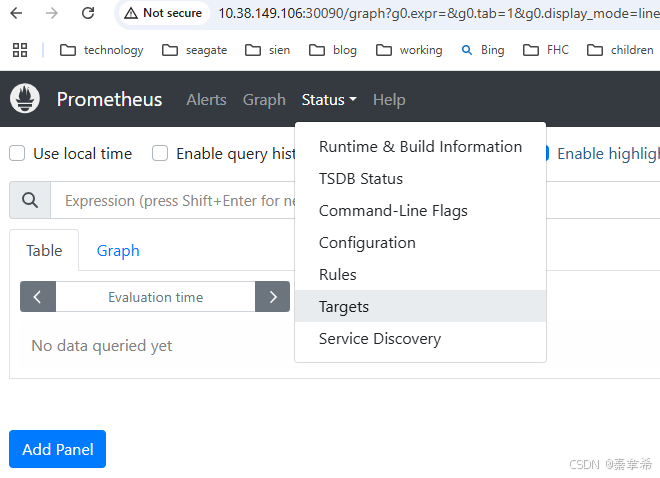Open the sien bookmarks folder

coord(267,50)
